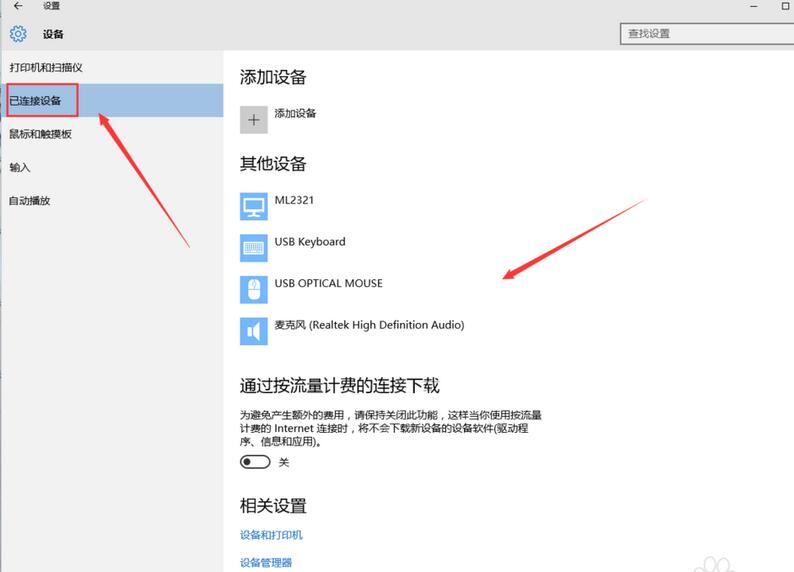Click the USB OPTICAL MOUSE icon
The image size is (794, 572).
[x=254, y=290]
